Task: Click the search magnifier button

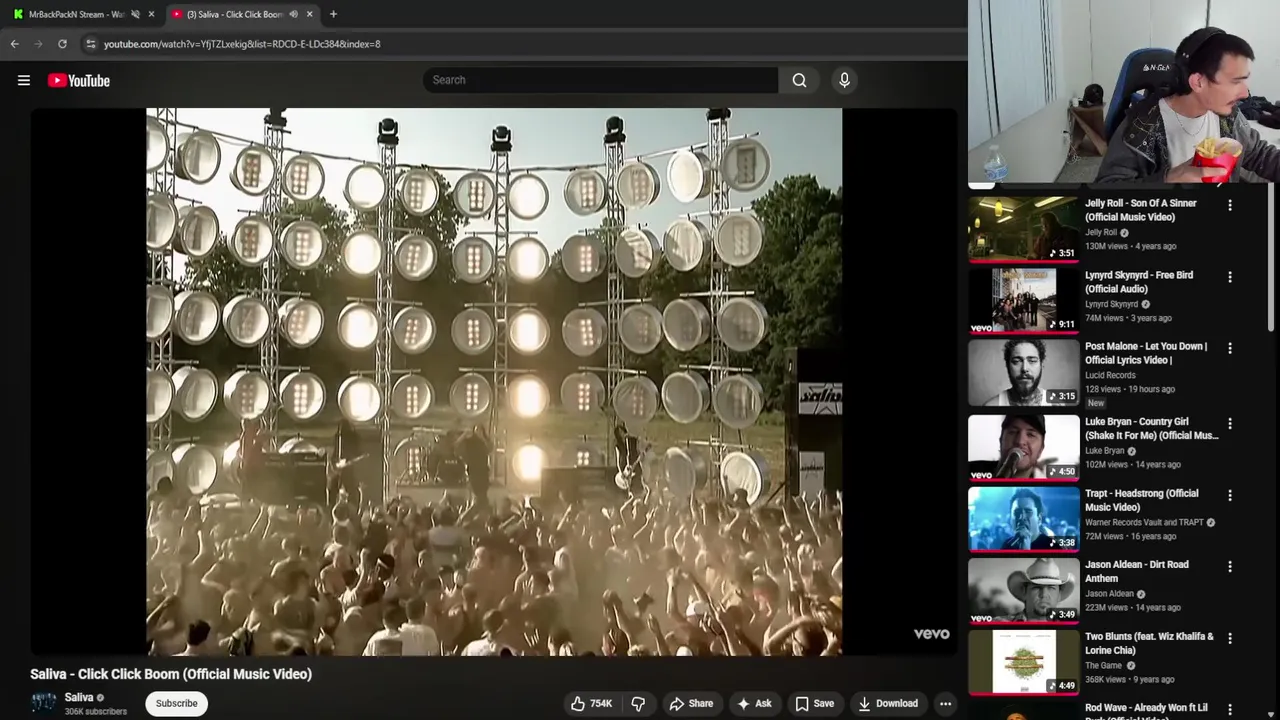Action: (x=799, y=80)
